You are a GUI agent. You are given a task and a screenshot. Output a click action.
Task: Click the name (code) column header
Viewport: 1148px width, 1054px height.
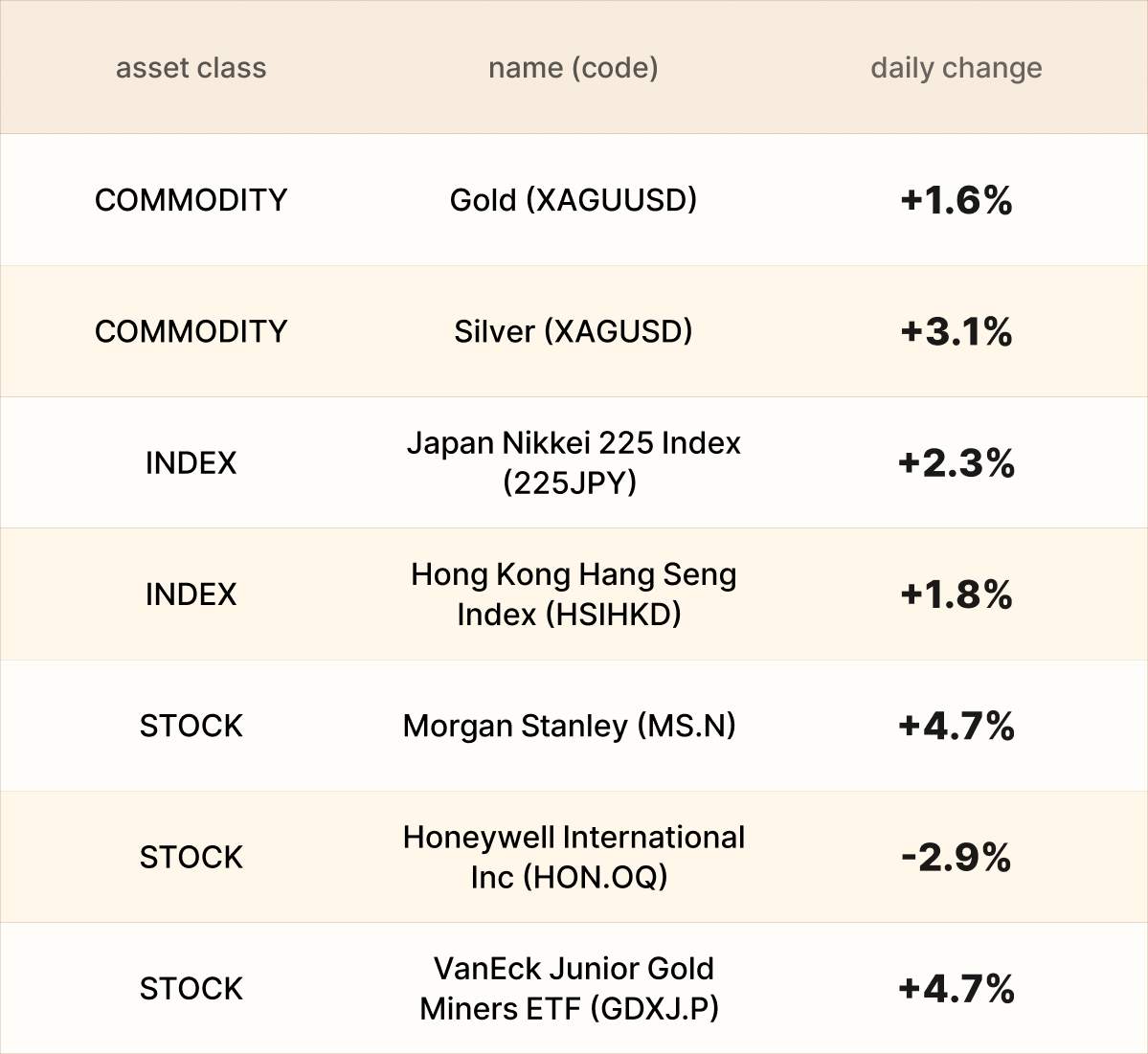point(573,68)
